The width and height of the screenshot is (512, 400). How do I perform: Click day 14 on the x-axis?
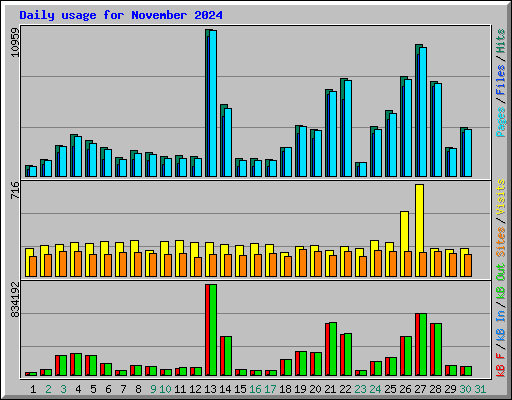(x=225, y=389)
